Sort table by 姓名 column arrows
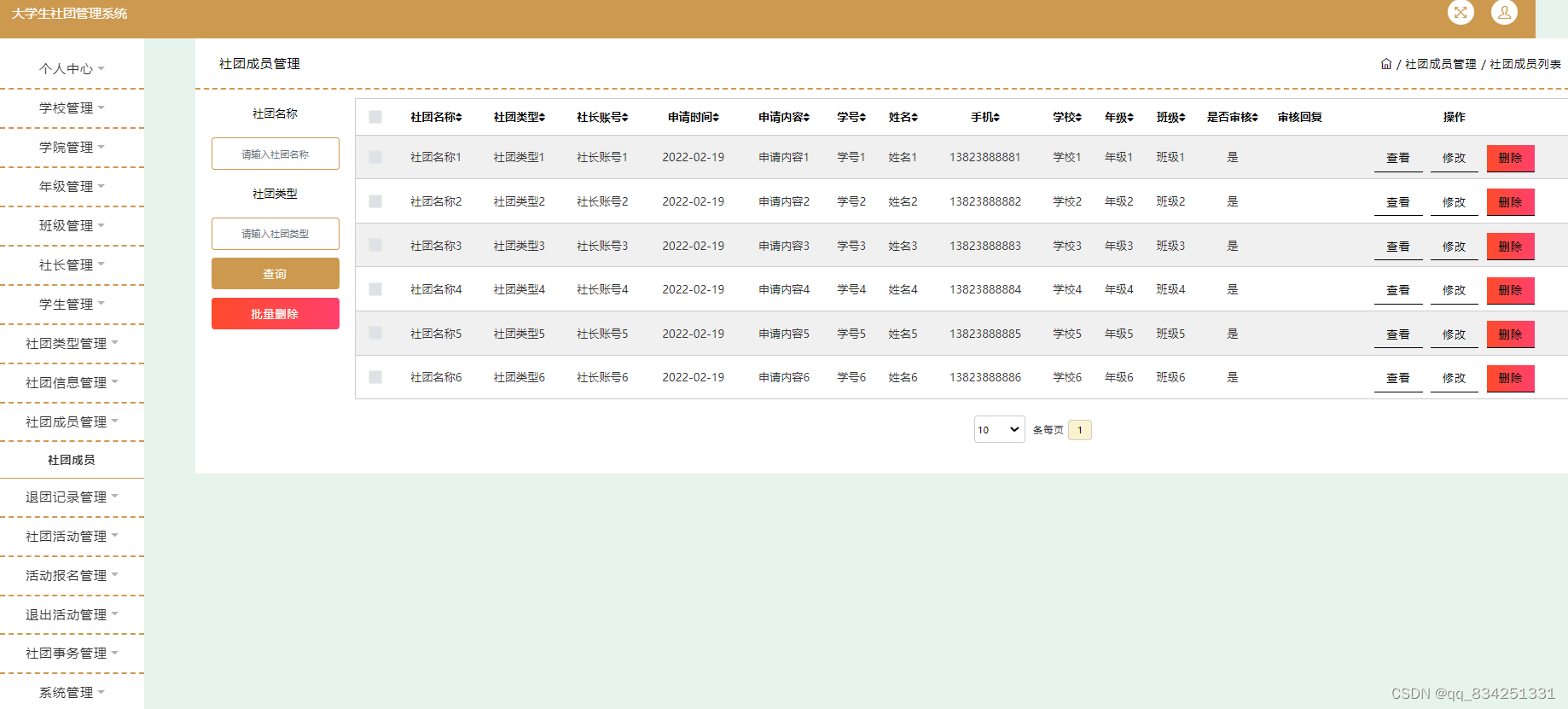 [915, 118]
